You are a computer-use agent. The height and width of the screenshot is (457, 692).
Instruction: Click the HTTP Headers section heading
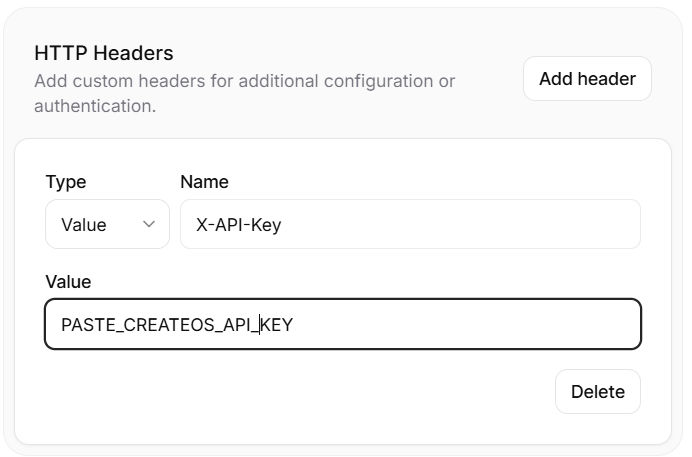coord(104,53)
